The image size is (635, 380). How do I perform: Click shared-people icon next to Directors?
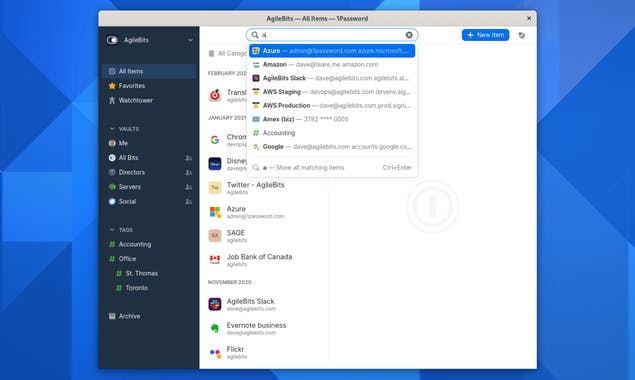click(x=188, y=173)
